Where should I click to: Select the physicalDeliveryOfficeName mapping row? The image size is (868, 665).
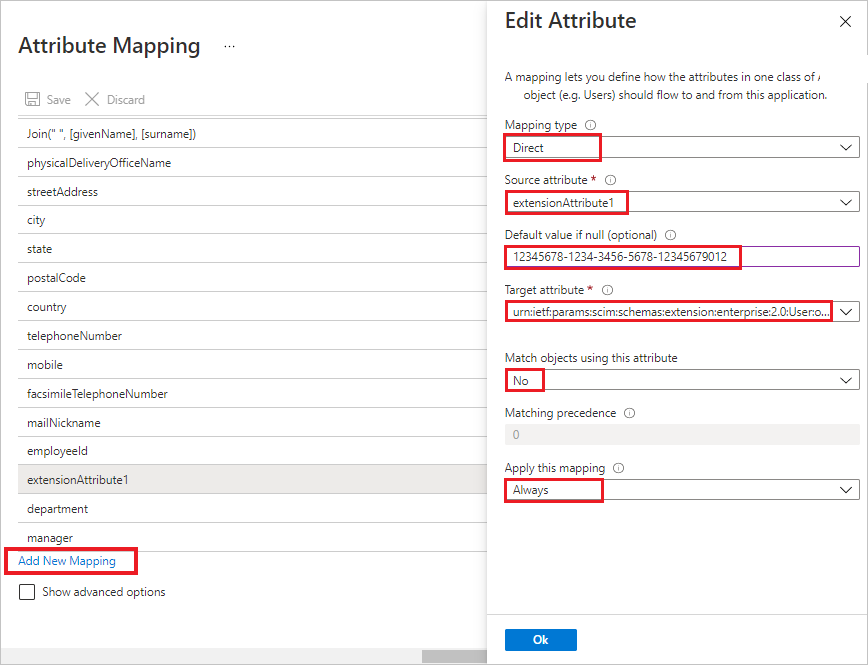pos(252,162)
